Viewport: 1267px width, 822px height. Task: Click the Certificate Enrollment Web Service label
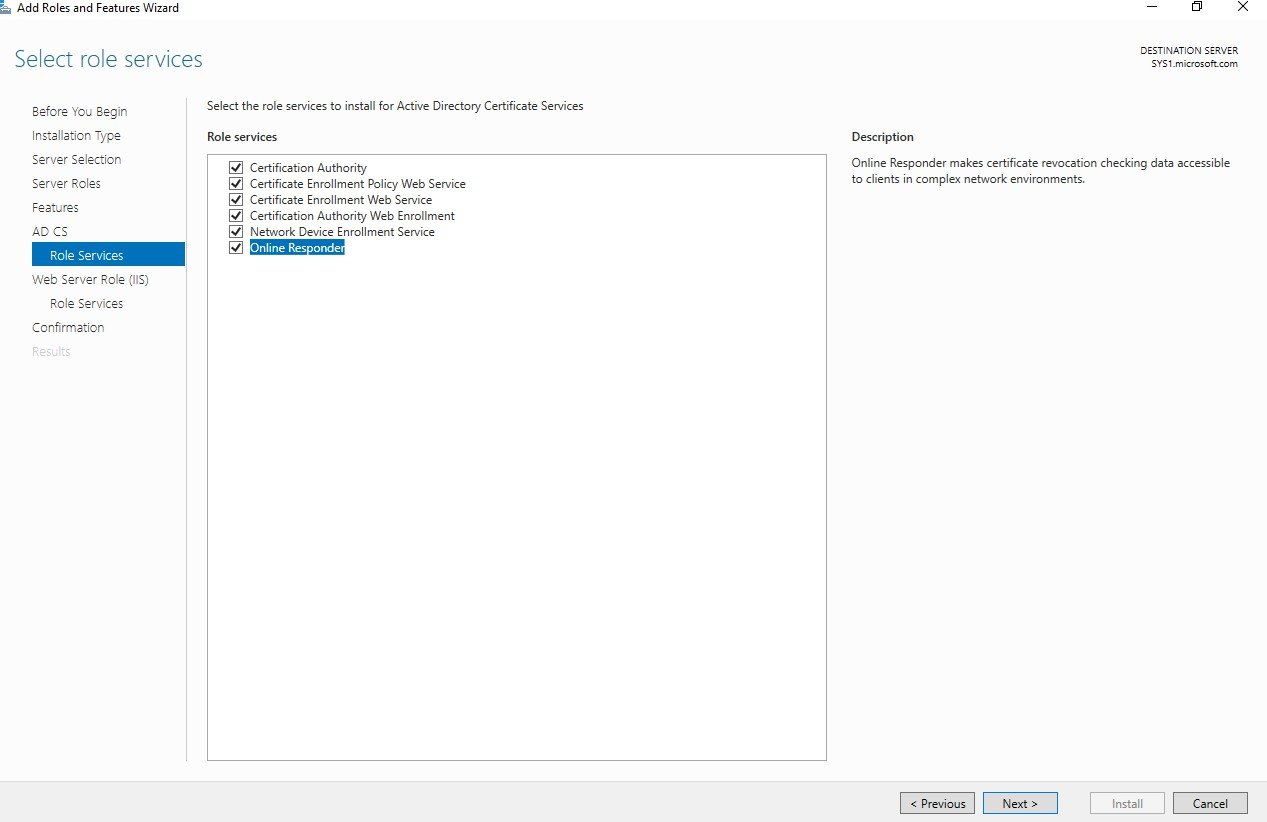pos(341,200)
